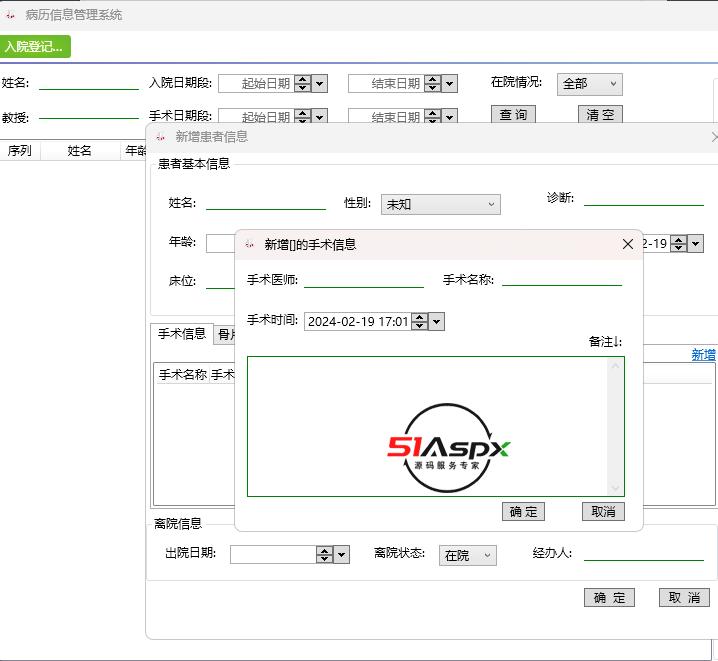Click 确定 in the surgery dialog
Screen dimensions: 718x661
(523, 512)
